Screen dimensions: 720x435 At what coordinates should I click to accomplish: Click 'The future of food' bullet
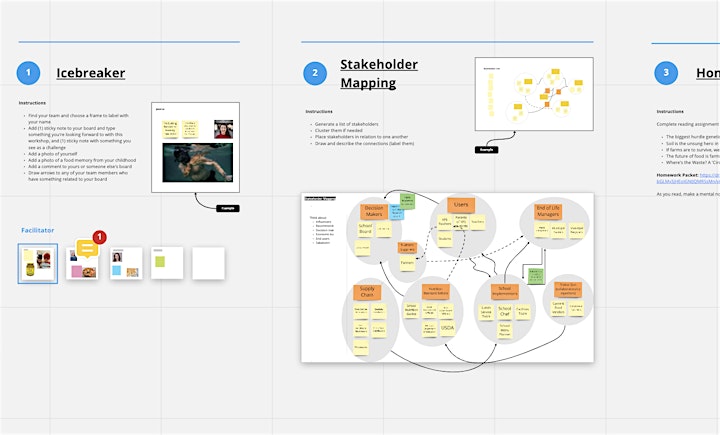[692, 156]
